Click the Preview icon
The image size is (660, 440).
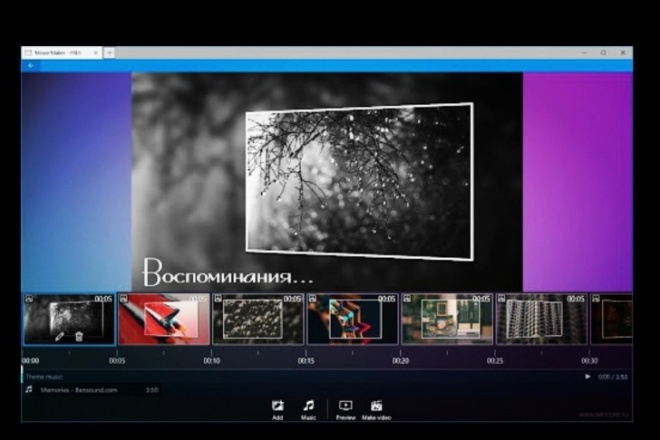pyautogui.click(x=346, y=405)
